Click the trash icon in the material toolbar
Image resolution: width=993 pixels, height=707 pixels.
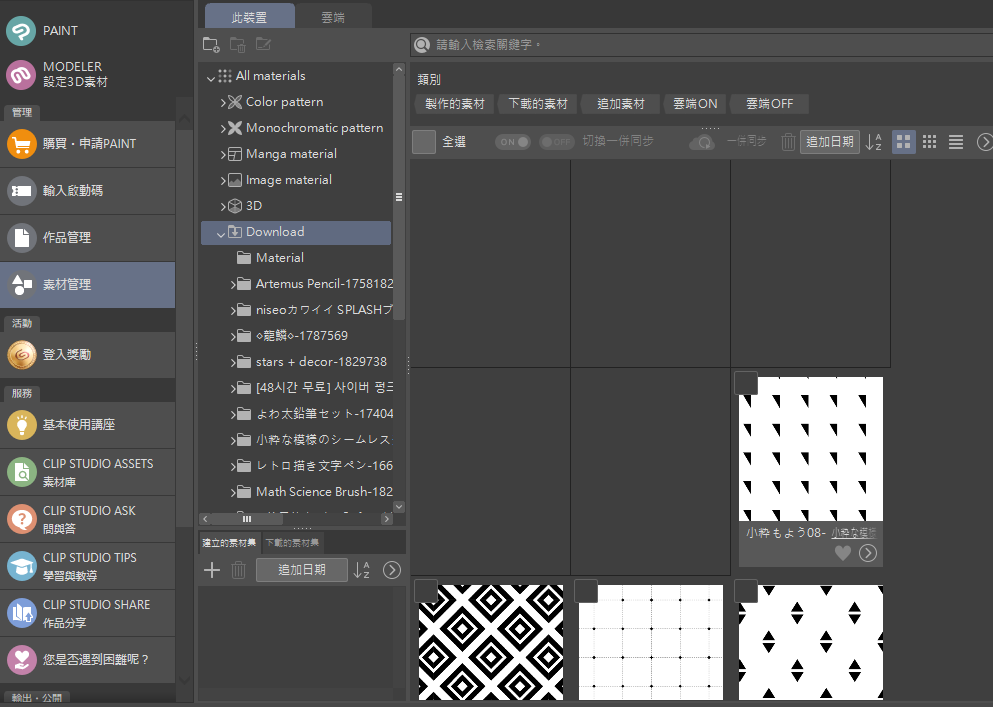tap(788, 142)
